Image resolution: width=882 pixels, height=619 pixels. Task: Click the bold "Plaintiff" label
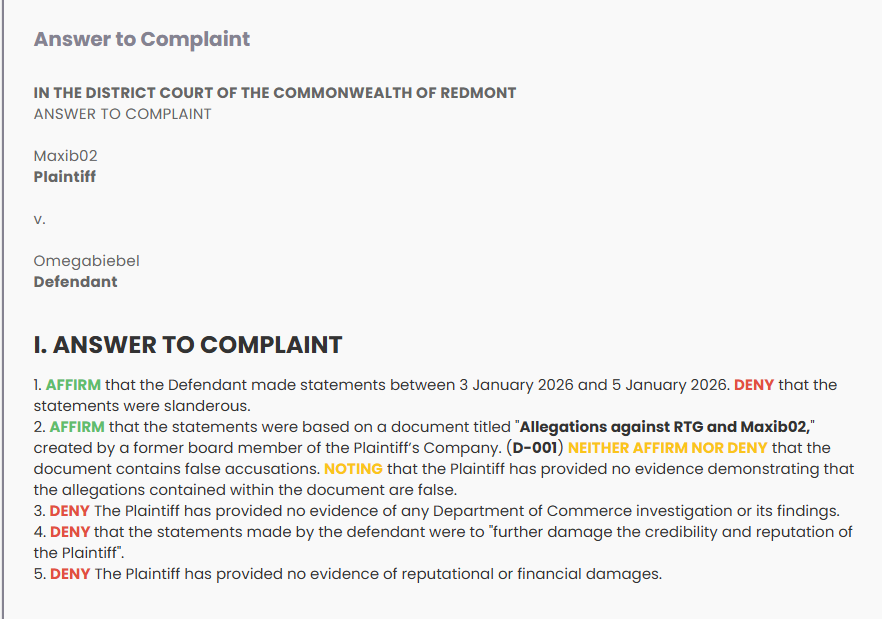pos(65,177)
